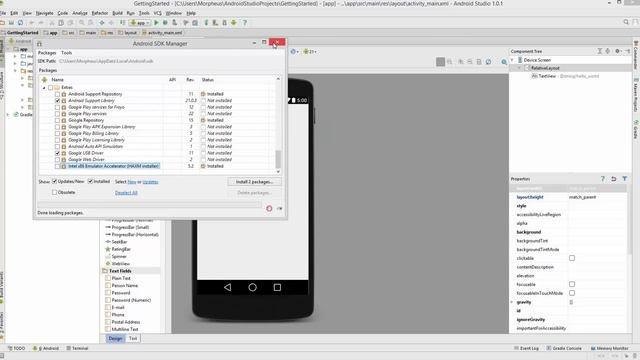This screenshot has height=360, width=640.
Task: Open the app run configuration dropdown
Action: click(x=140, y=23)
